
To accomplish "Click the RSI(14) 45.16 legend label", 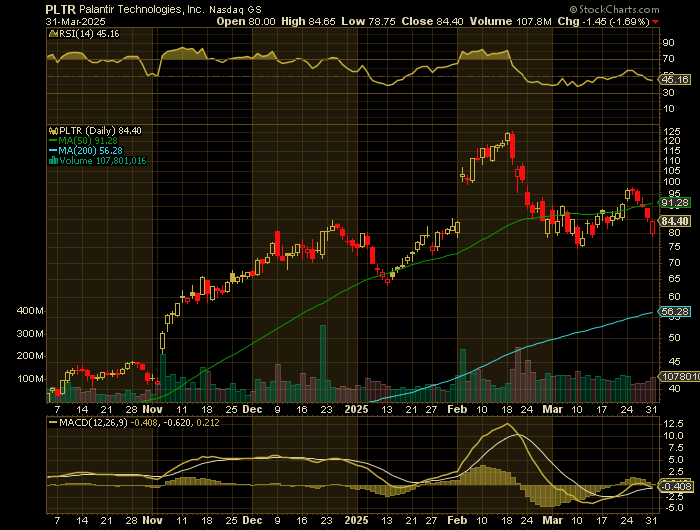I will click(89, 33).
